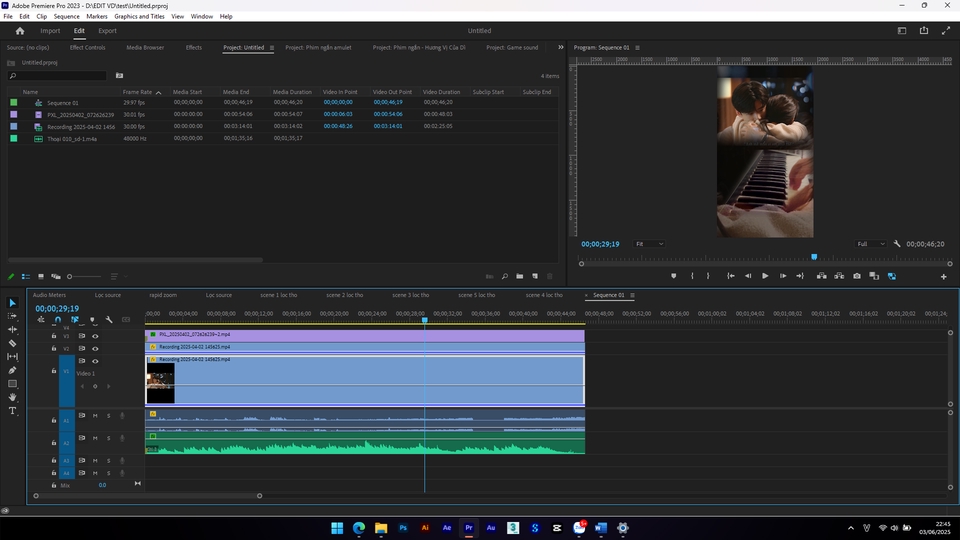Go to the Export workspace

point(107,31)
